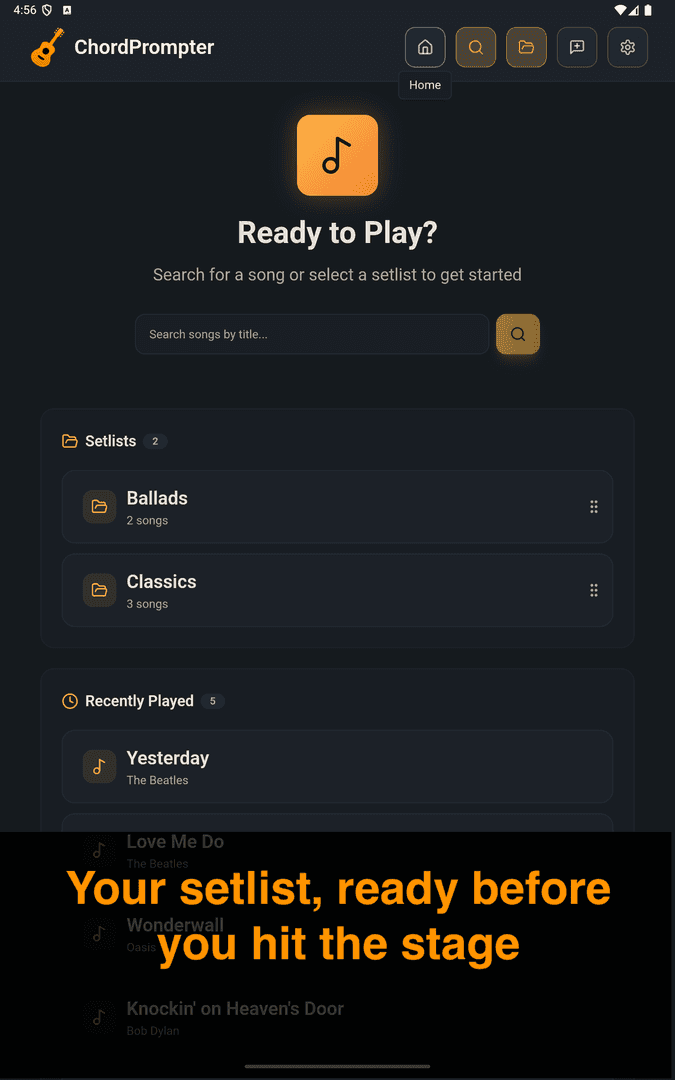
Task: Open settings via the gear icon
Action: tap(627, 47)
